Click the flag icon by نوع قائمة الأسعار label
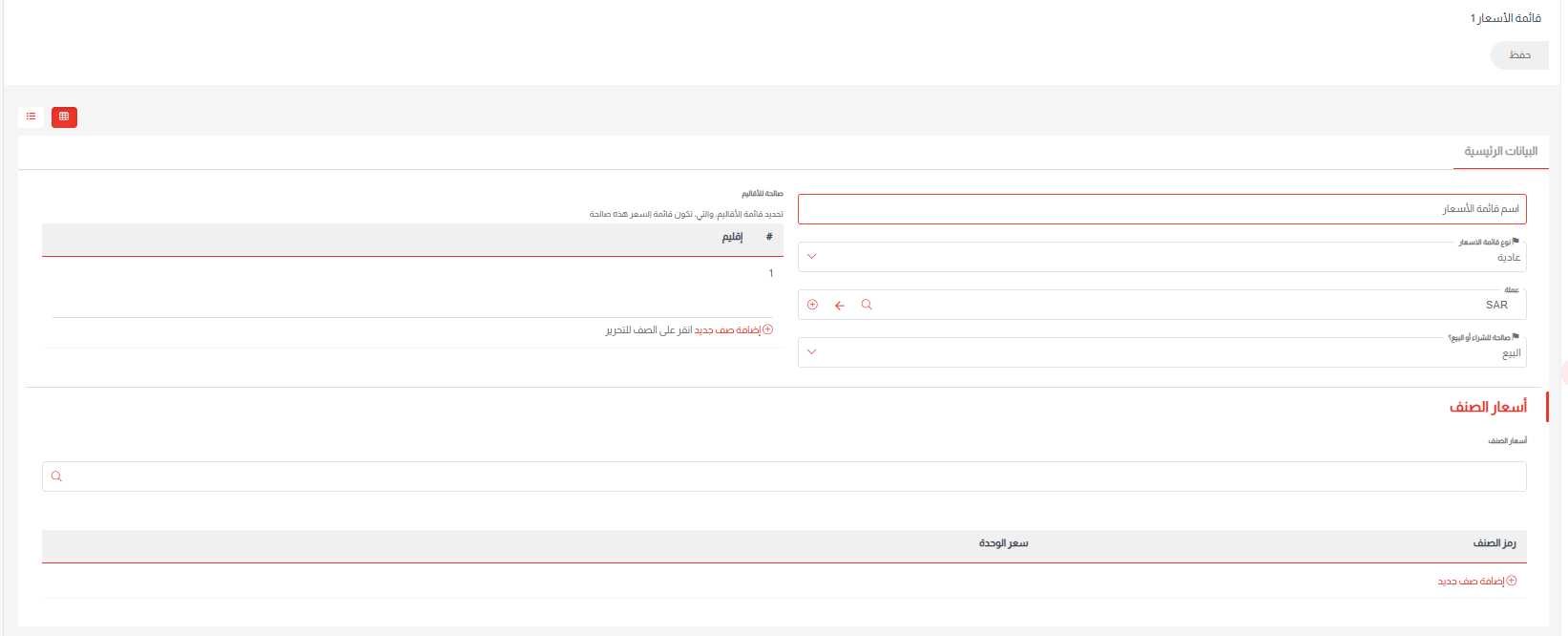This screenshot has width=1568, height=636. click(1517, 241)
